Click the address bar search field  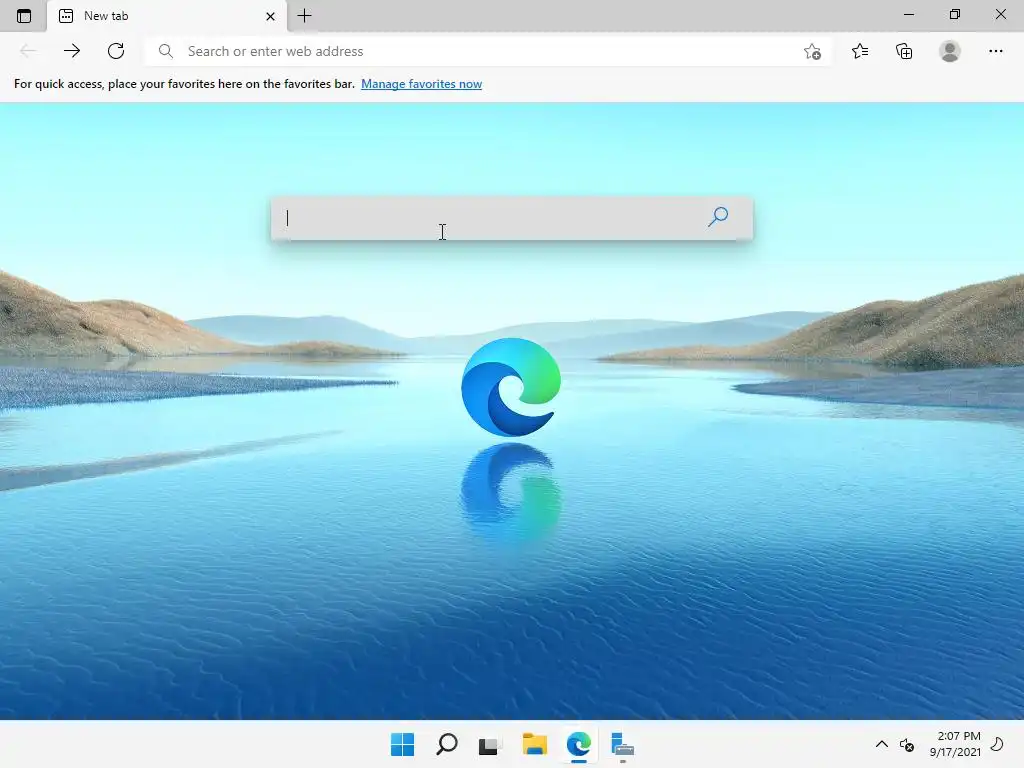(487, 51)
